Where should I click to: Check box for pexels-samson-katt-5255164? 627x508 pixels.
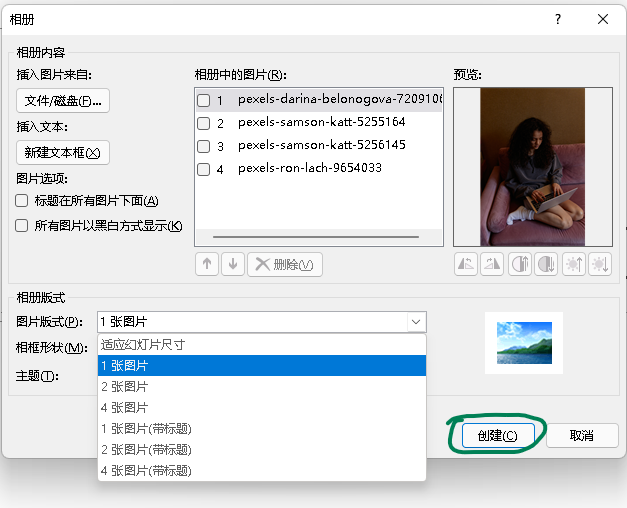(204, 123)
